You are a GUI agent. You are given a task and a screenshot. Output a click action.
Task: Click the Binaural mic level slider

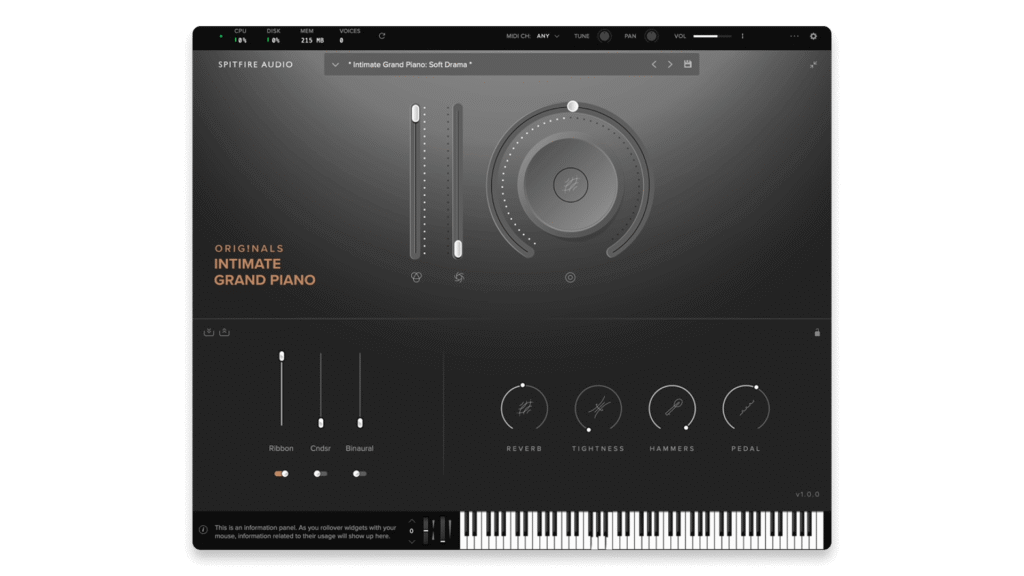(x=360, y=390)
